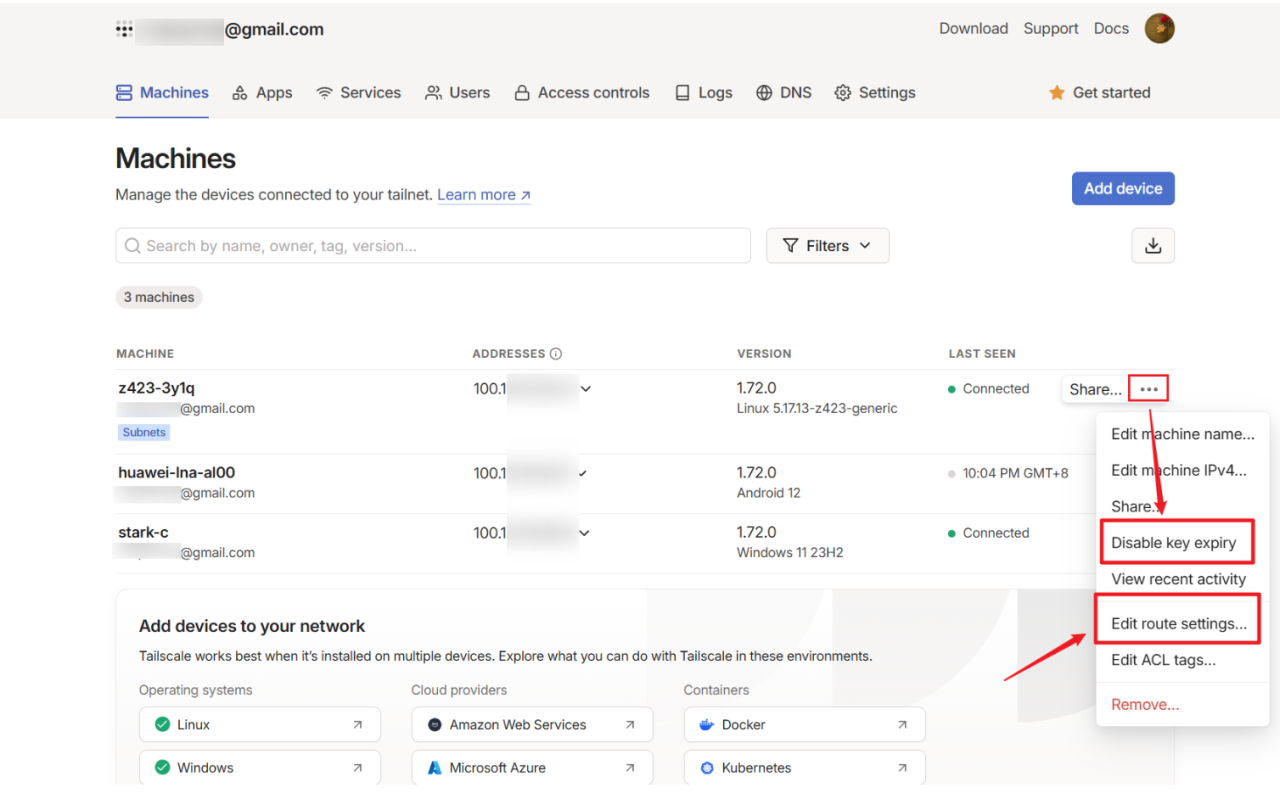Open Settings gear tab

point(875,93)
